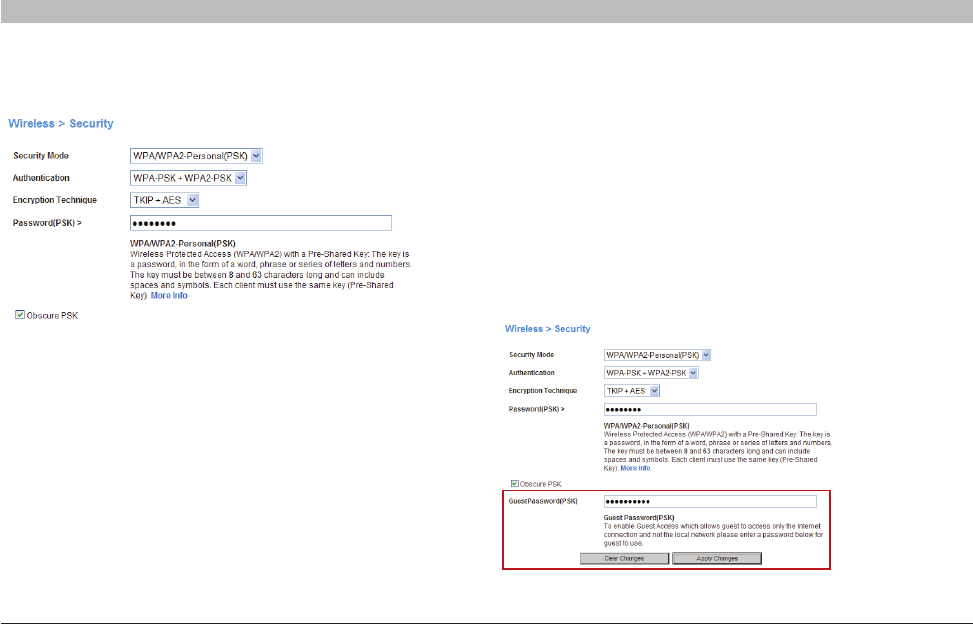Expand Authentication dropdown in guest password panel
This screenshot has width=973, height=624.
pos(651,373)
